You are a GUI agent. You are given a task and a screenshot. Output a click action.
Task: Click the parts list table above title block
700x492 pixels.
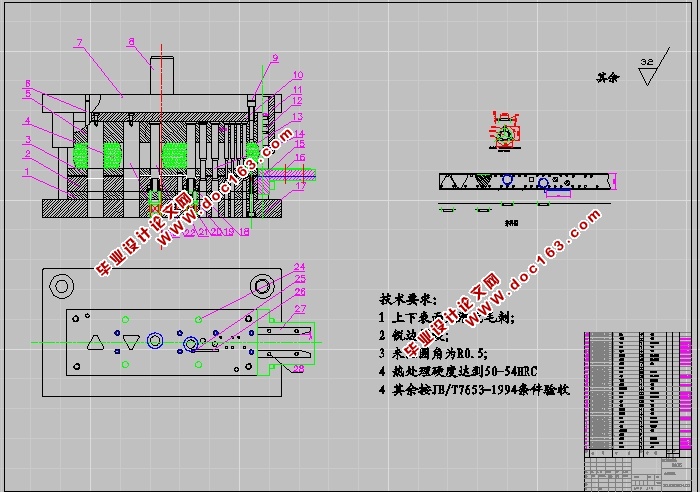[638, 391]
